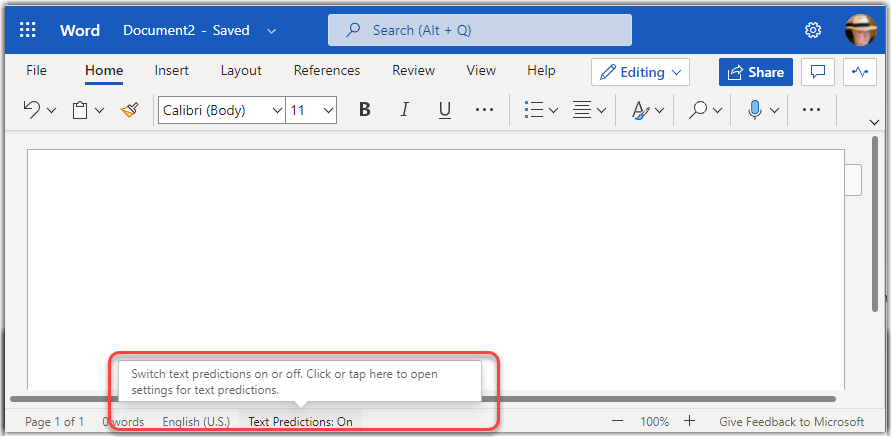Open the settings gear icon

pyautogui.click(x=813, y=30)
